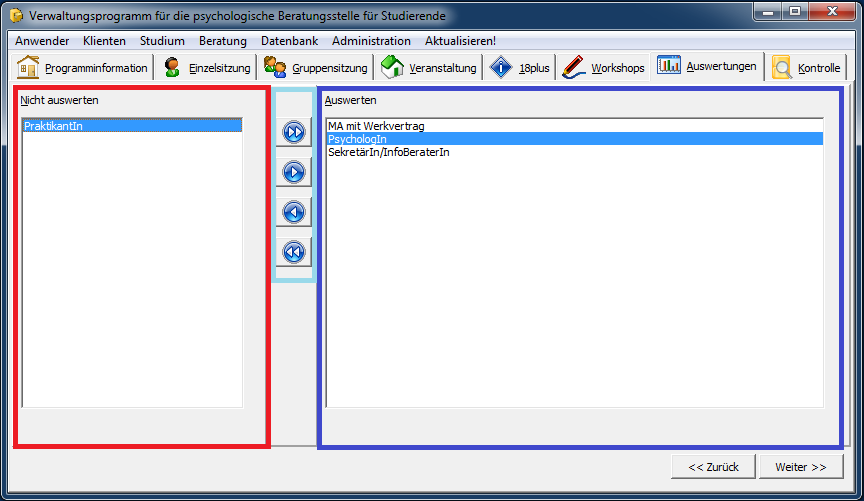
Task: Open the Kontrolle tab
Action: [806, 68]
